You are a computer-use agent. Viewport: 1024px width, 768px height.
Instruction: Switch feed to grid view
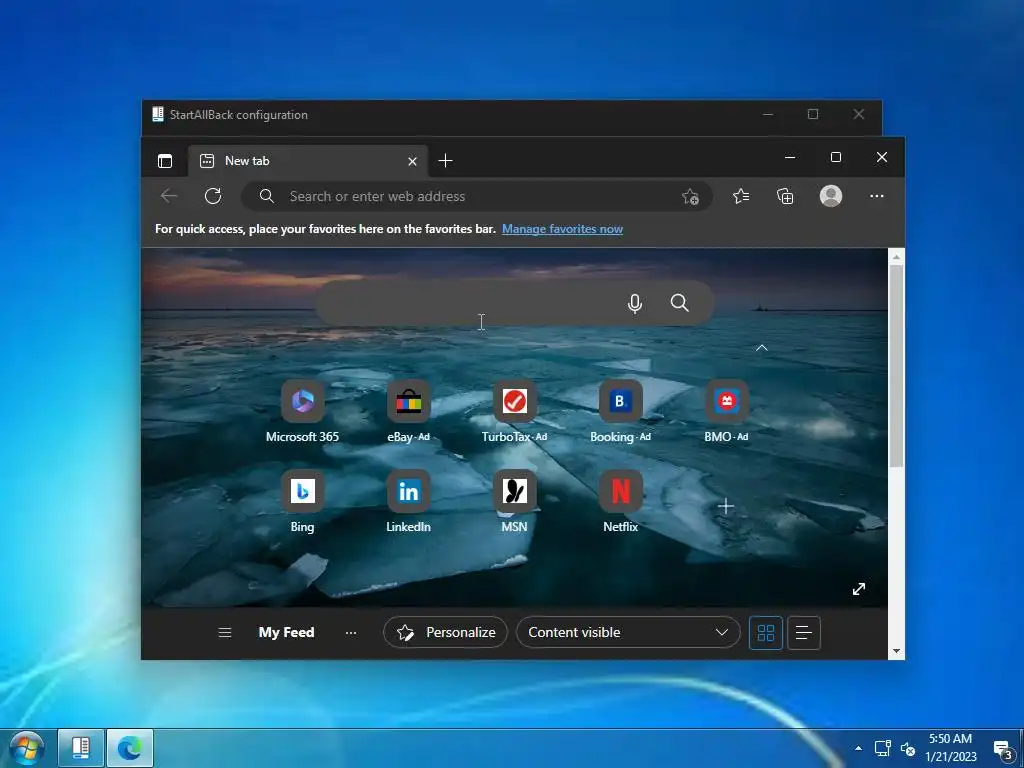[765, 632]
